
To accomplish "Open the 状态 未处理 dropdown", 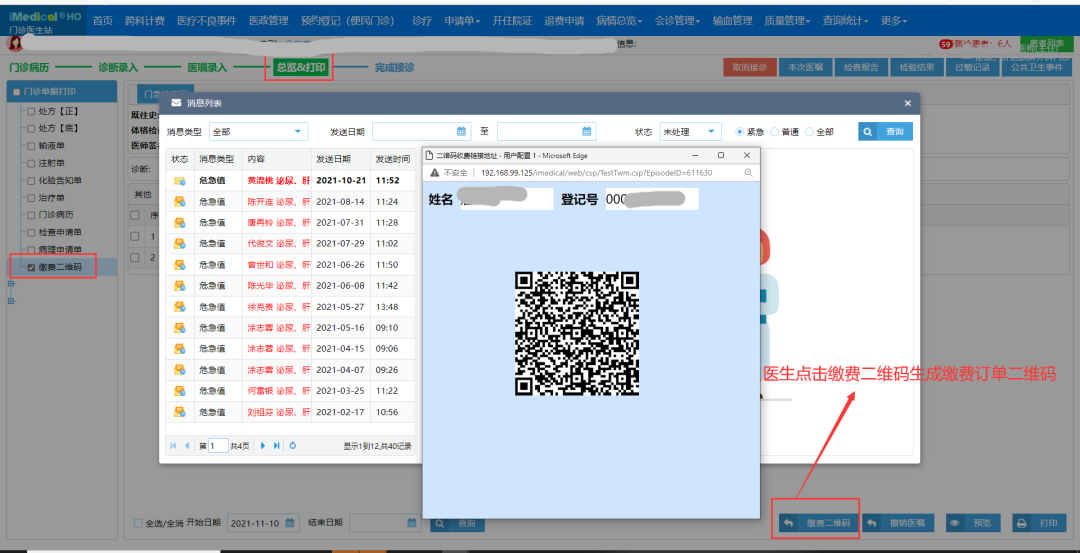I will (x=690, y=132).
